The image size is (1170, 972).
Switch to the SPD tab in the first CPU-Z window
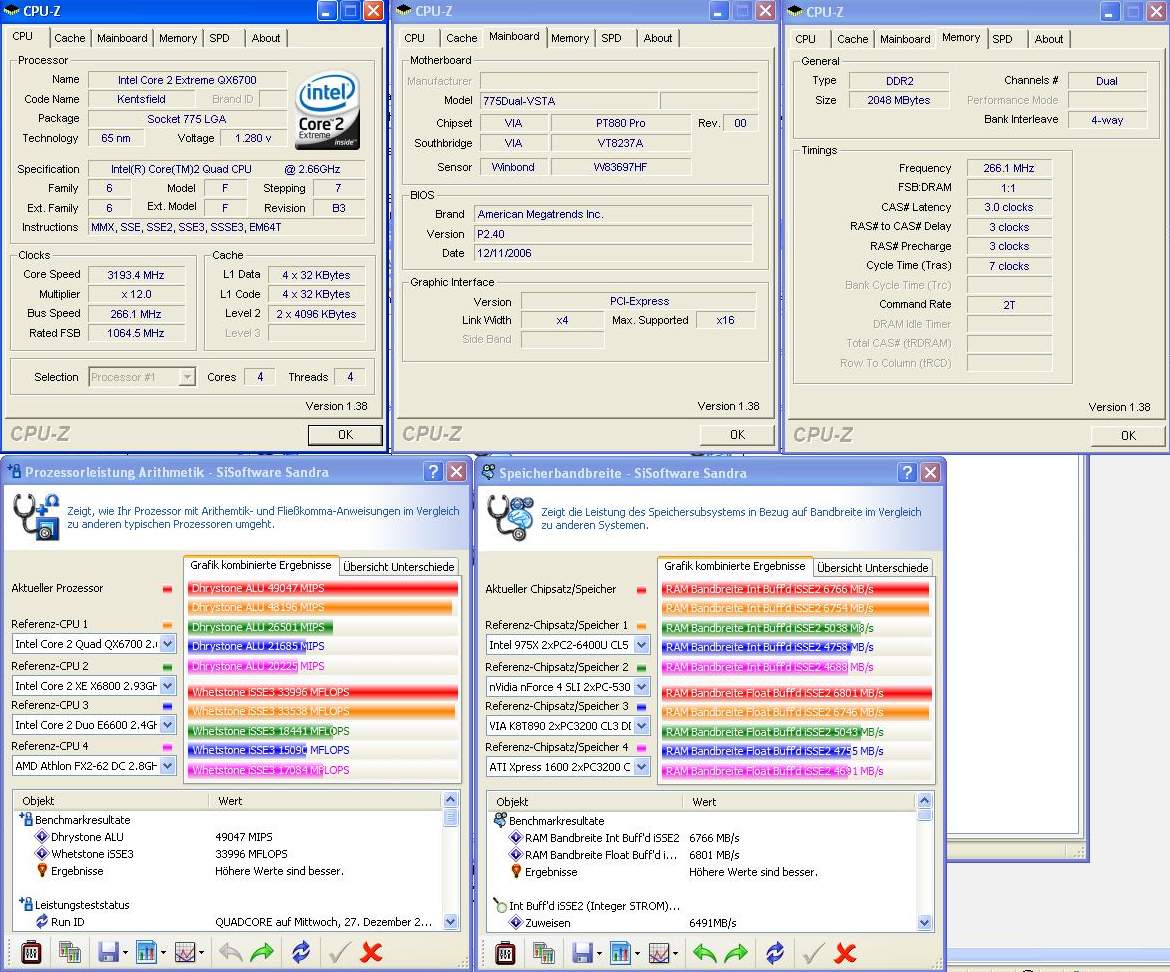[x=219, y=38]
